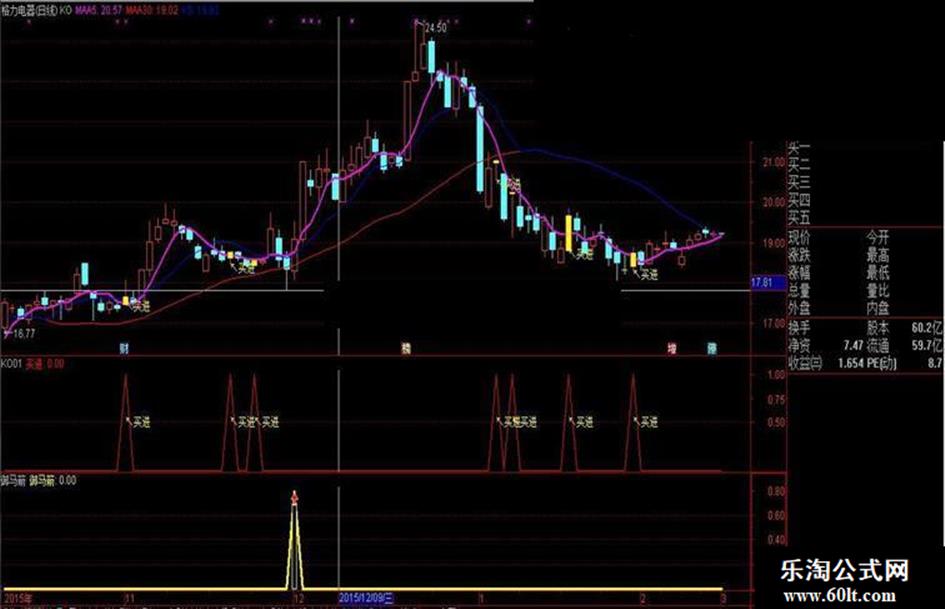Click the 现价 field label
Screen dimensions: 945x609
coord(799,237)
